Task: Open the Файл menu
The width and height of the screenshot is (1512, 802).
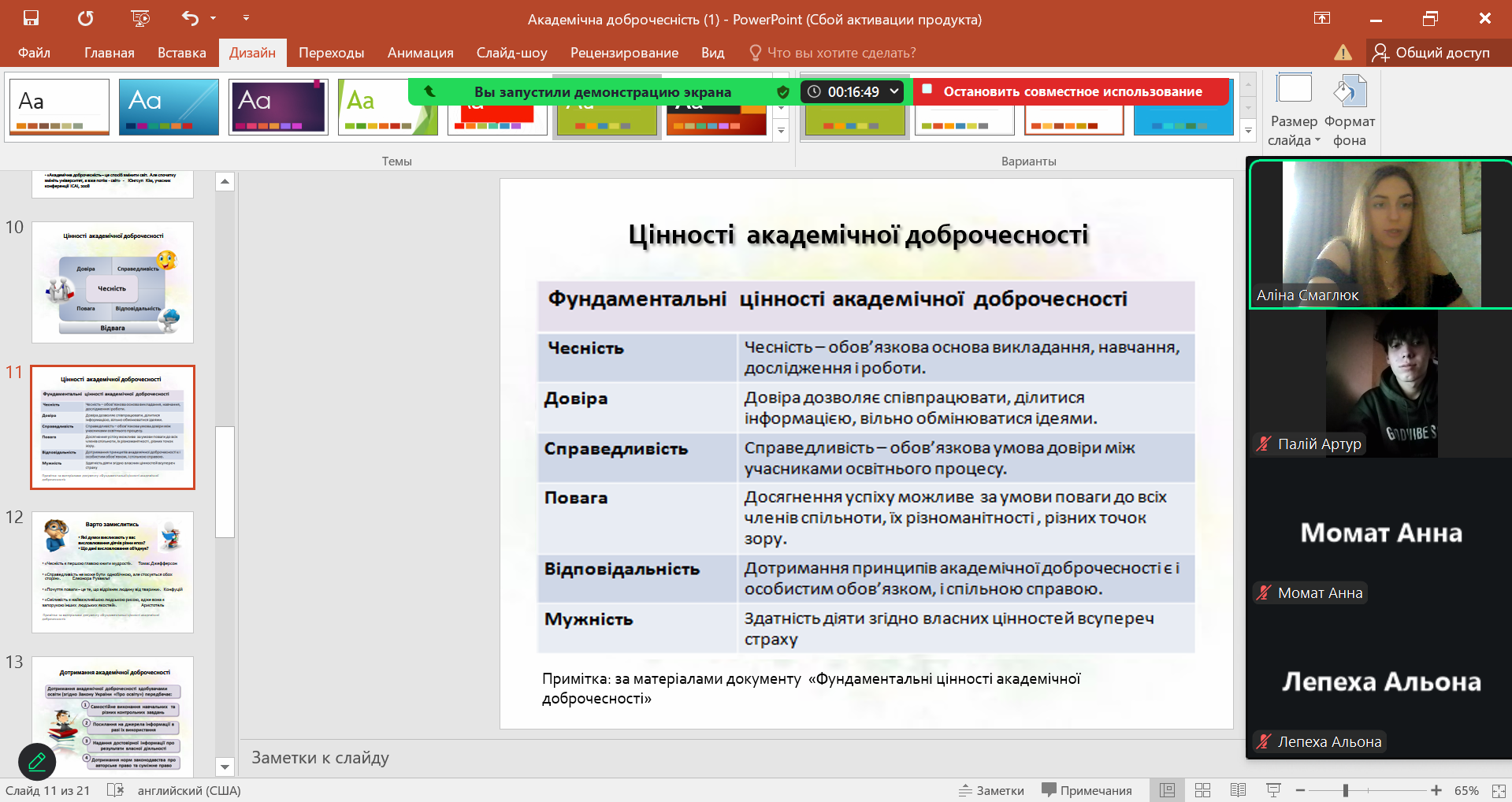Action: (34, 53)
